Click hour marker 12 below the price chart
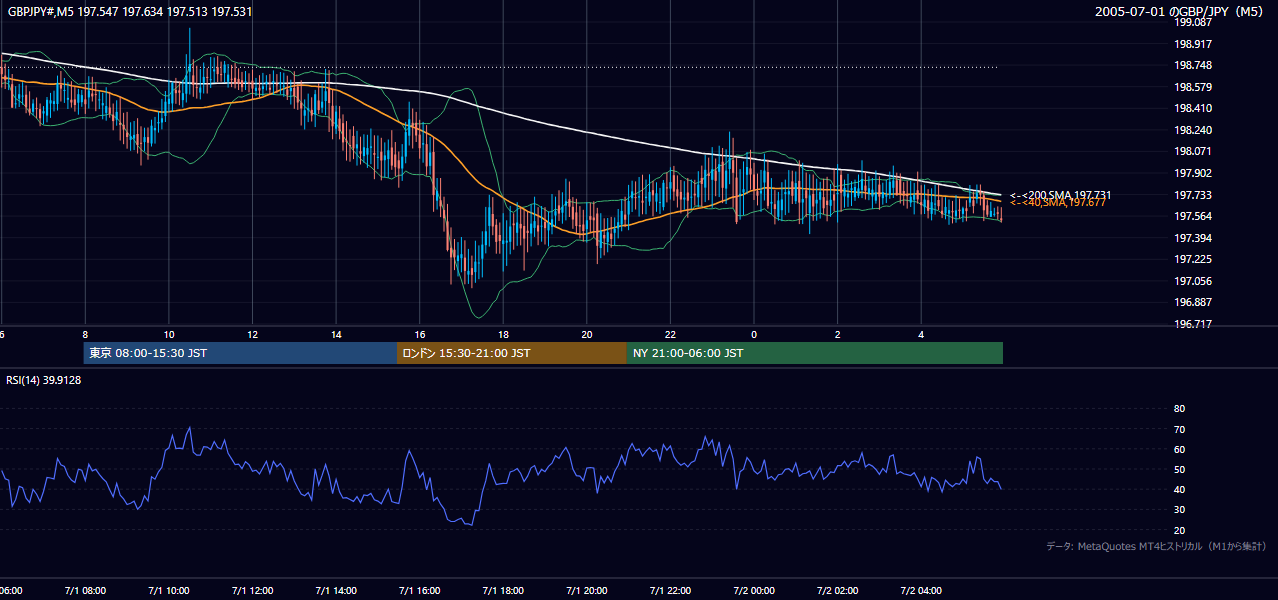 252,334
